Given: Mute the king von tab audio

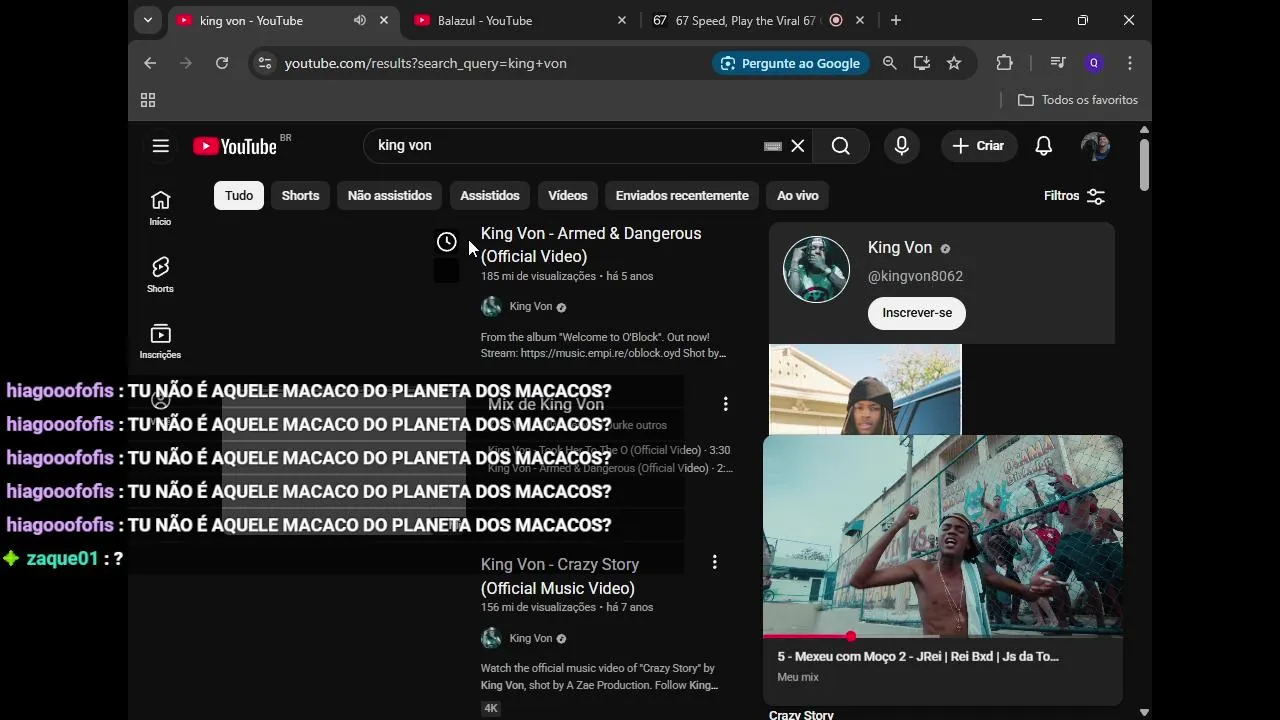Looking at the screenshot, I should coord(360,20).
